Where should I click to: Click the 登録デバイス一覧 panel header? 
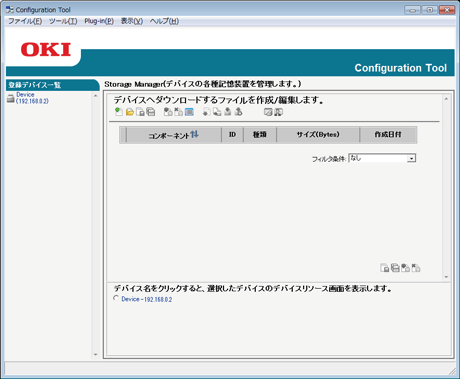pyautogui.click(x=52, y=85)
